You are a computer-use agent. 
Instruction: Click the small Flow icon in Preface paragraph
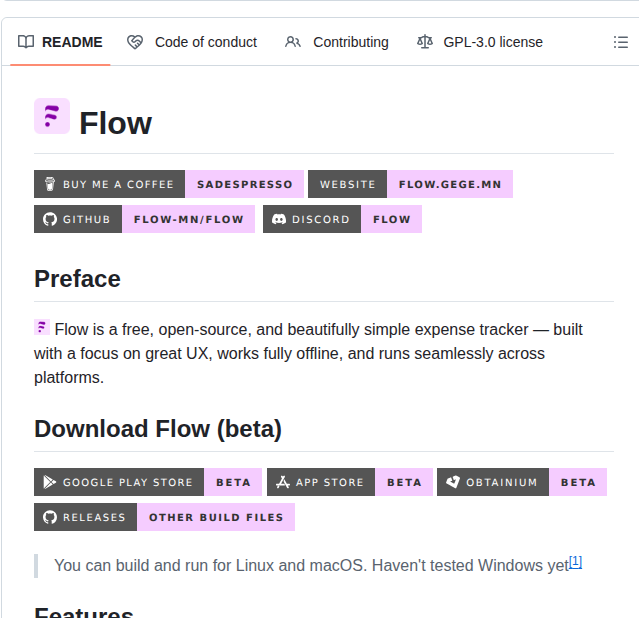tap(42, 327)
